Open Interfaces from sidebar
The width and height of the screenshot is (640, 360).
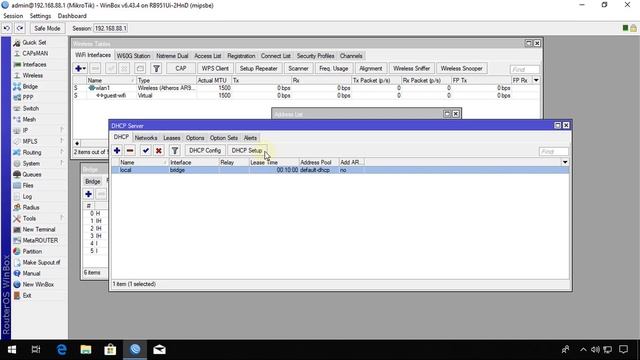coord(34,64)
